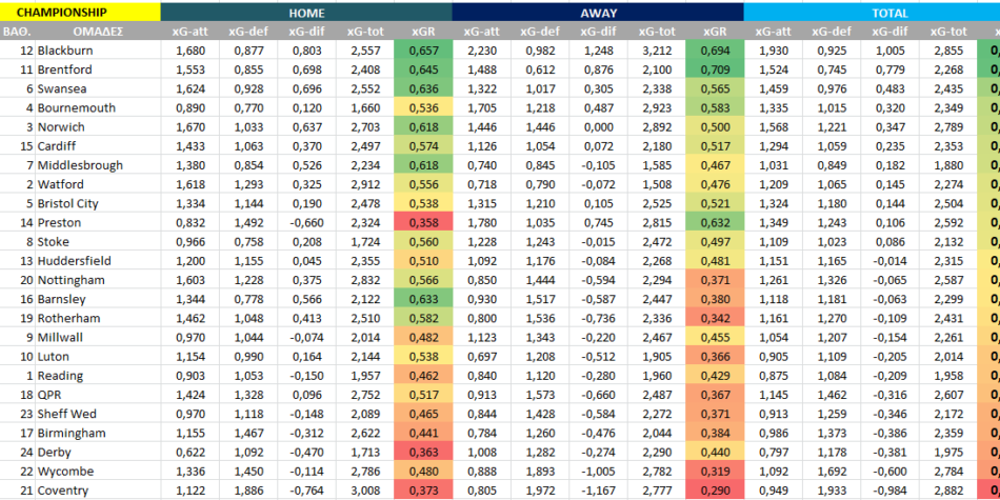Select Derby's home xG-att value 0,622
The height and width of the screenshot is (500, 1000).
tap(189, 453)
